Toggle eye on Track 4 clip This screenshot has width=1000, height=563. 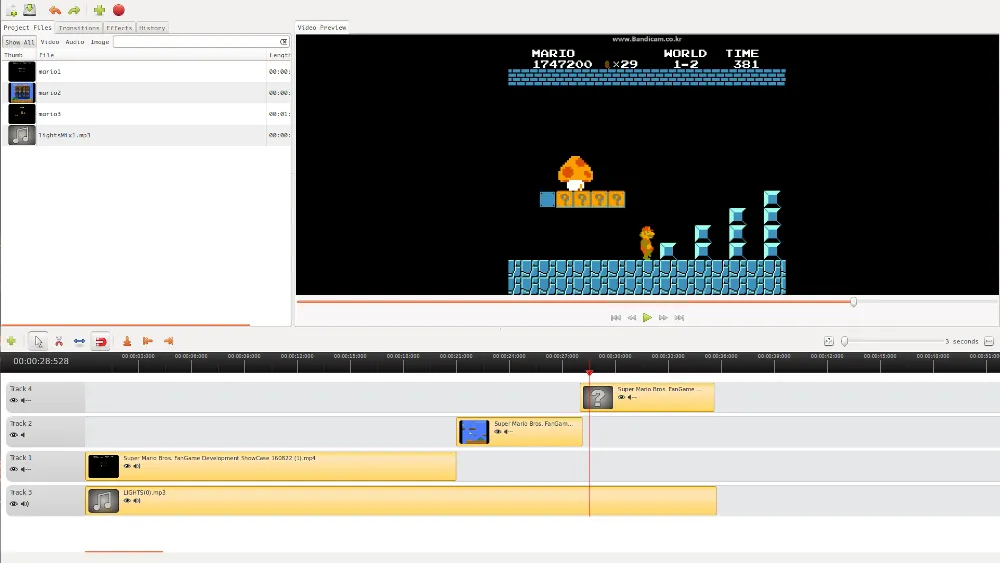click(621, 397)
